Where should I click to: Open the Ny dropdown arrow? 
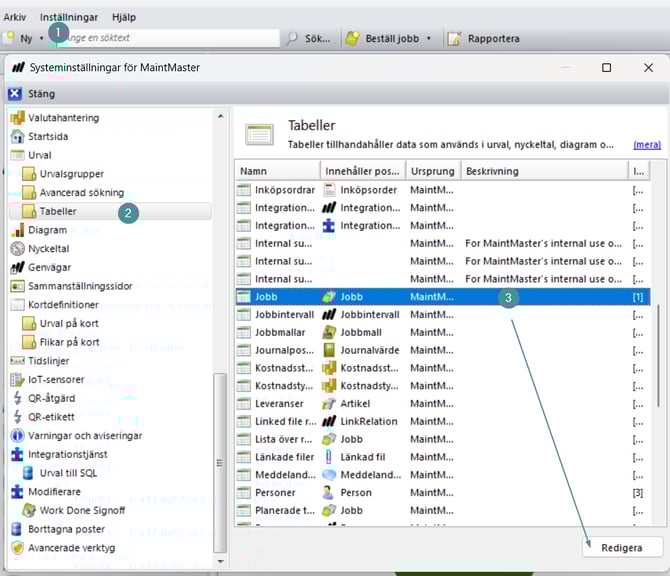41,39
